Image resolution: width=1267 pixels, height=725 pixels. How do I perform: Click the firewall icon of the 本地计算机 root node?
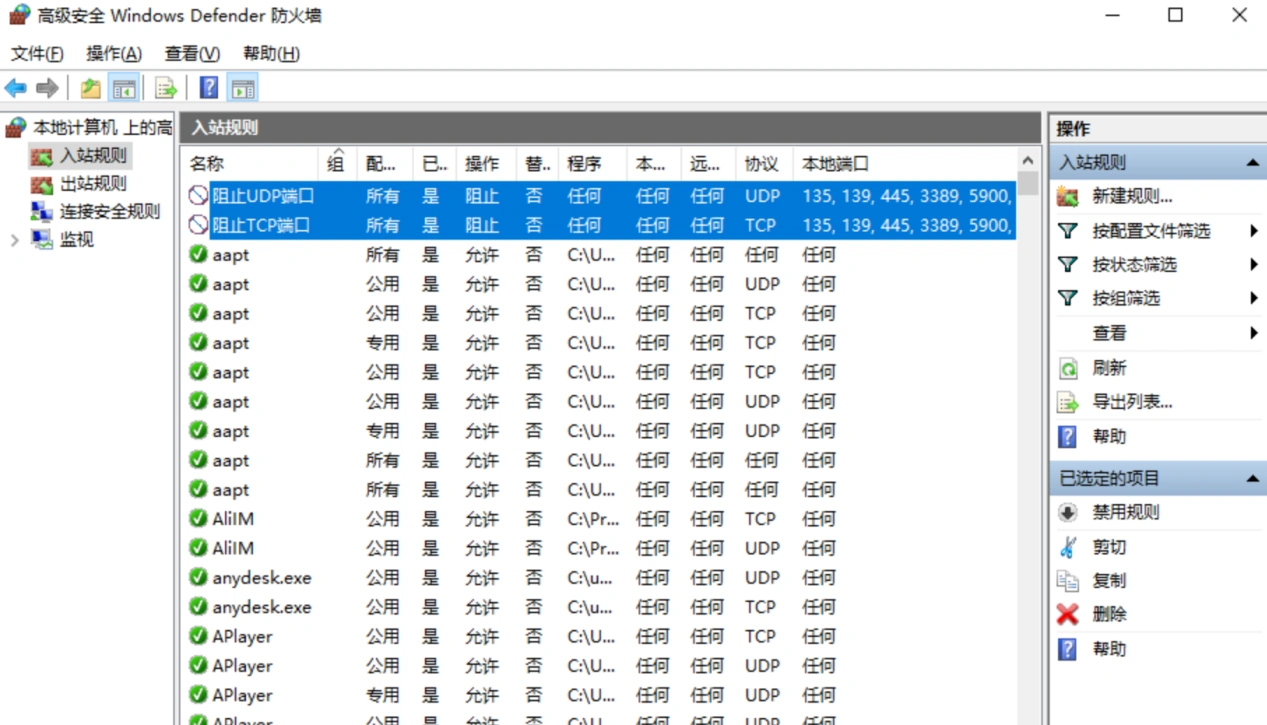tap(16, 127)
